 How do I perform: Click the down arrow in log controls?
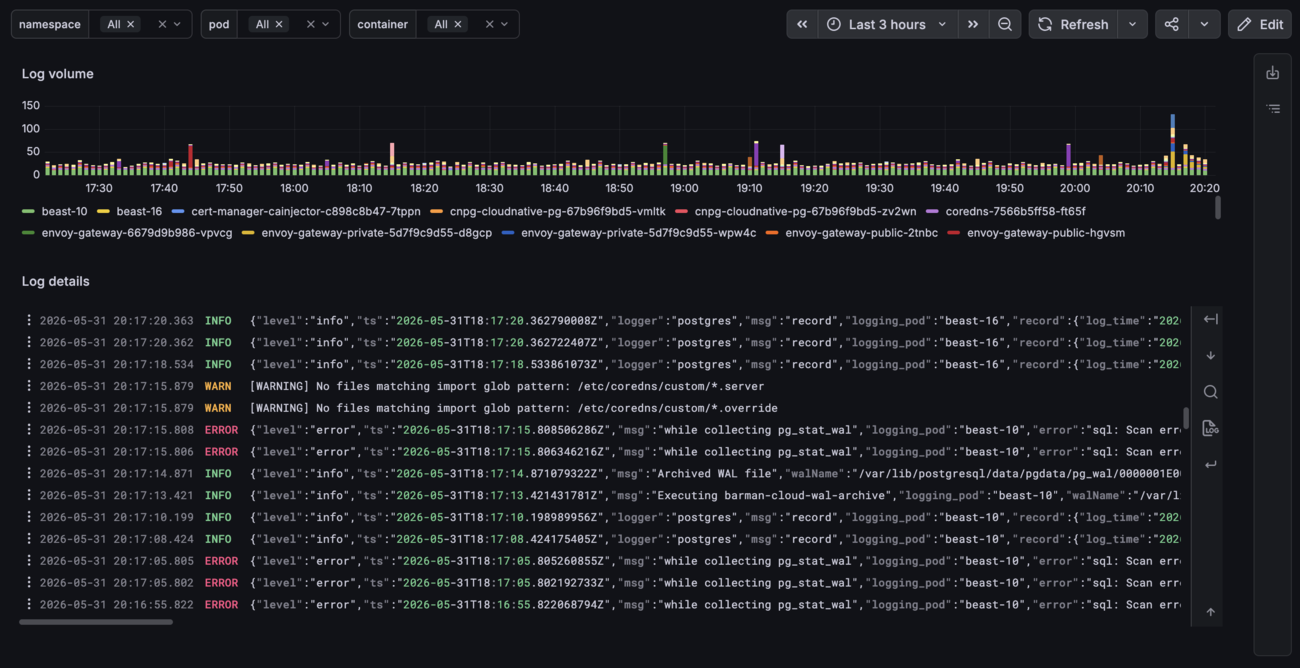click(x=1210, y=355)
